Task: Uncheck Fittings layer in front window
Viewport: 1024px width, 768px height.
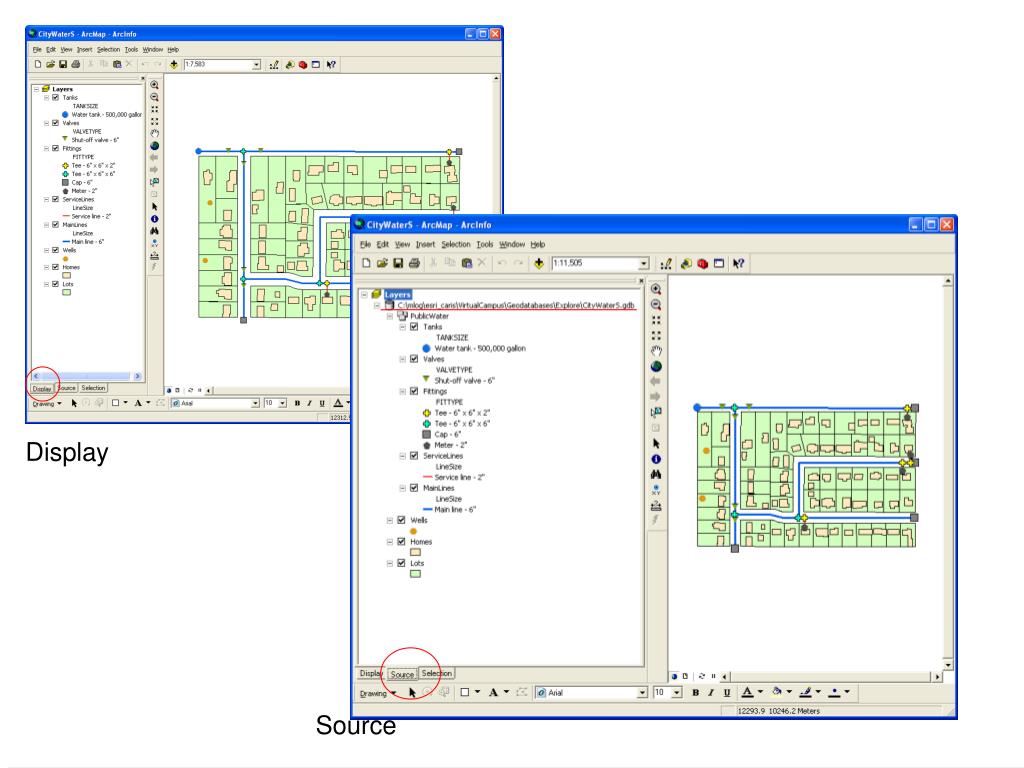Action: [414, 391]
